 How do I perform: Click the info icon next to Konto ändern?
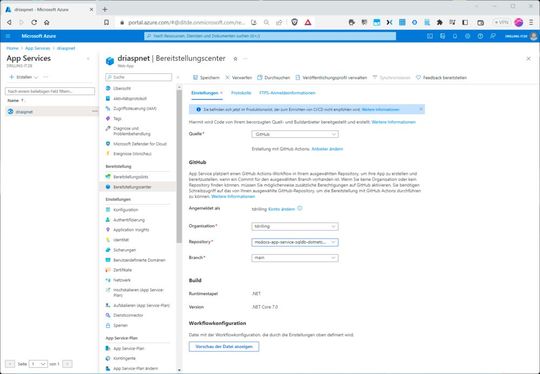click(x=300, y=208)
